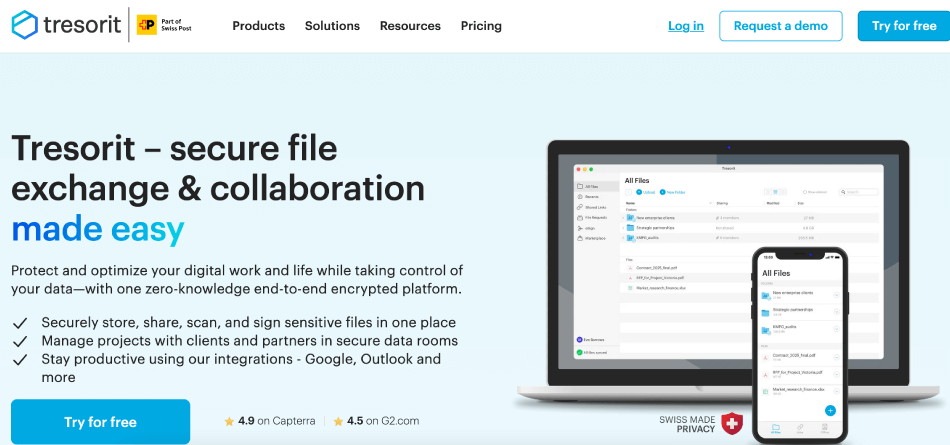Click Try for free below the checklist
This screenshot has height=445, width=950.
pos(101,422)
